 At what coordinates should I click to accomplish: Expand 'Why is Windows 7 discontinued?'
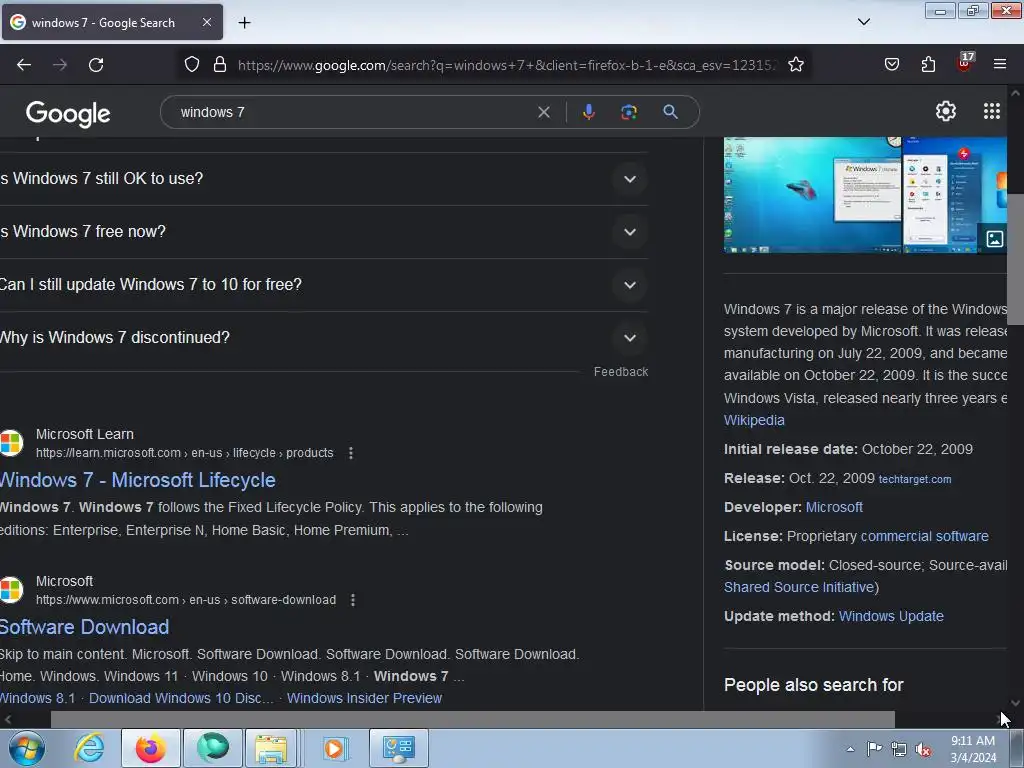[x=324, y=338]
